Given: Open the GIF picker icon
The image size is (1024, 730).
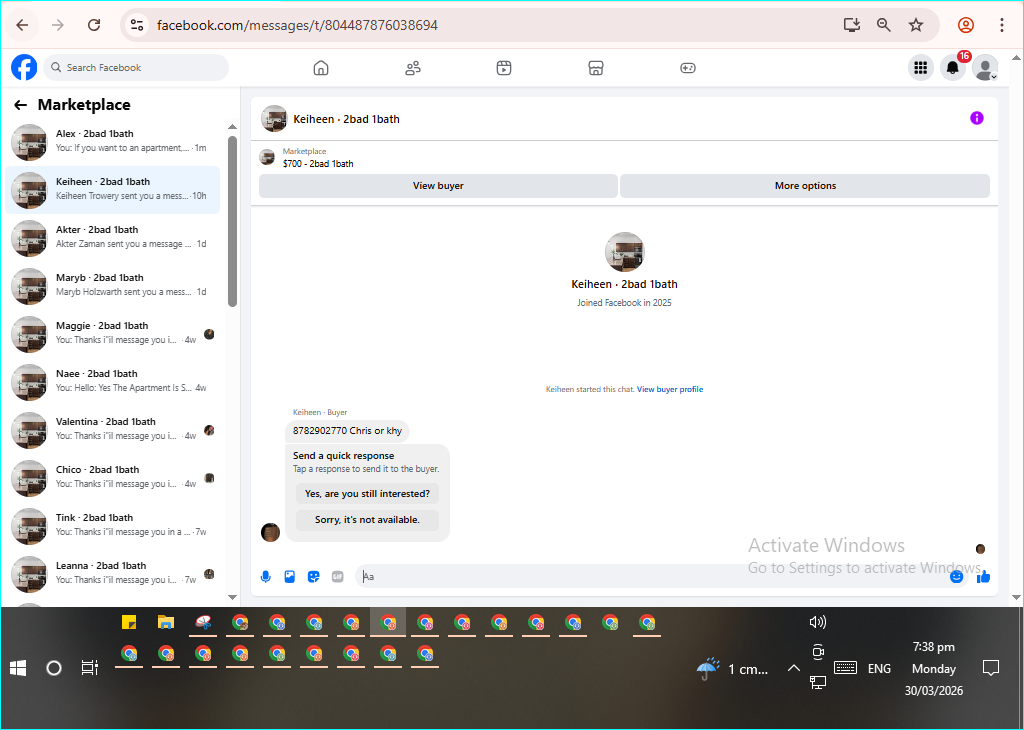Looking at the screenshot, I should point(338,577).
